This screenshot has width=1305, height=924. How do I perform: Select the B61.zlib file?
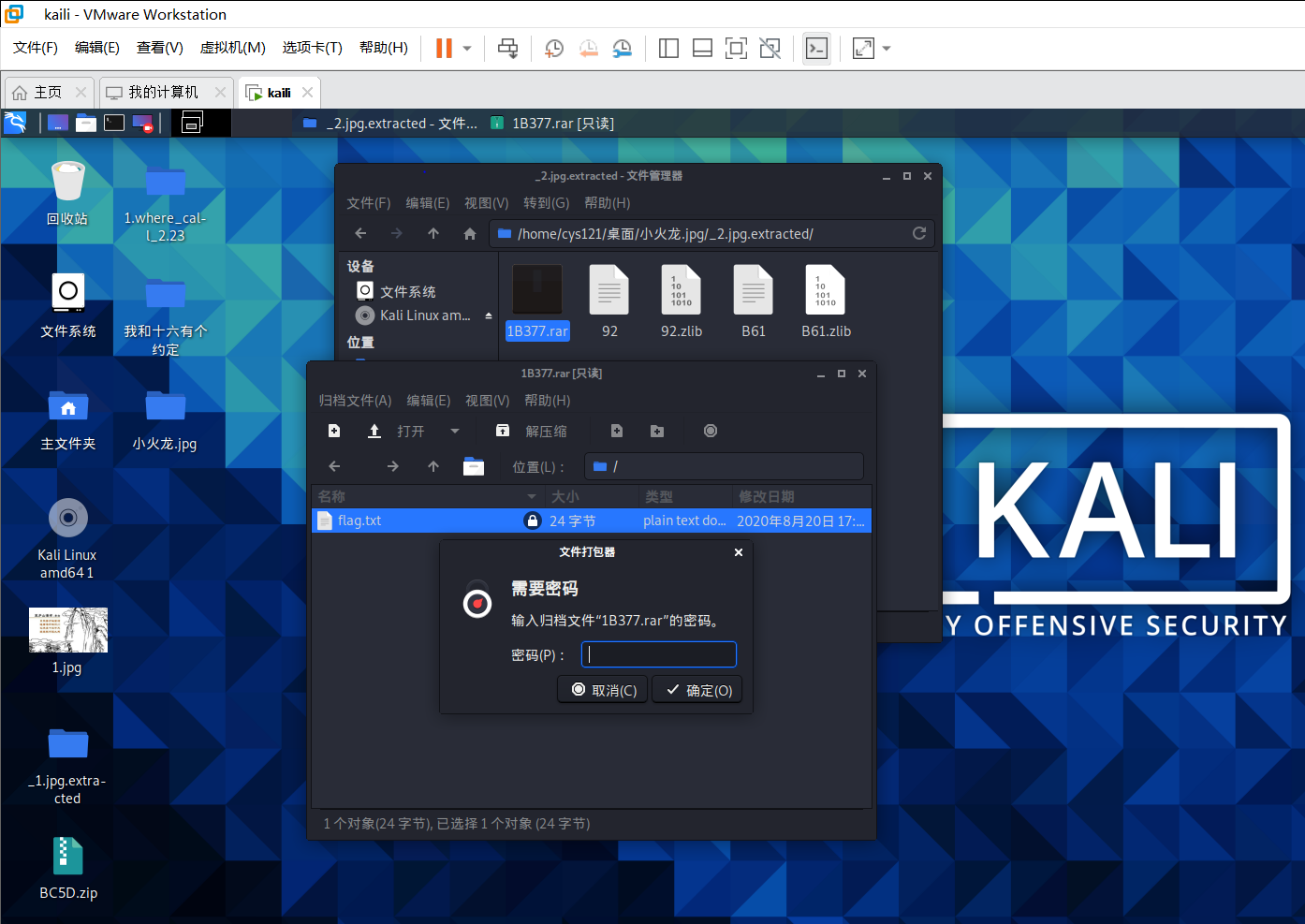(826, 301)
